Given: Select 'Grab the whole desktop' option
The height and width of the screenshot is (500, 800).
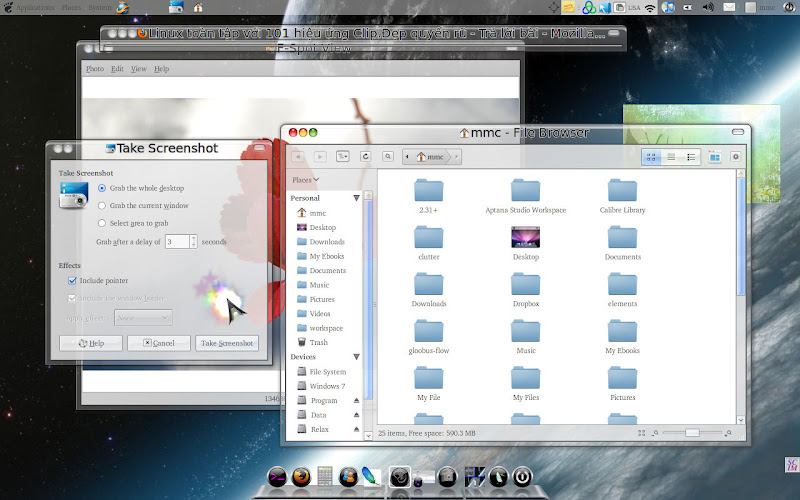Looking at the screenshot, I should [141, 188].
